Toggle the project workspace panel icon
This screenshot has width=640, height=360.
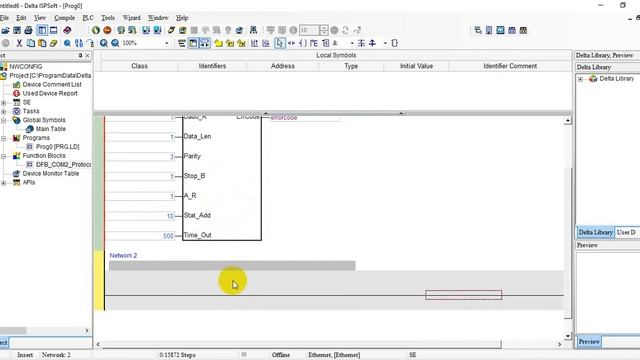pyautogui.click(x=42, y=30)
